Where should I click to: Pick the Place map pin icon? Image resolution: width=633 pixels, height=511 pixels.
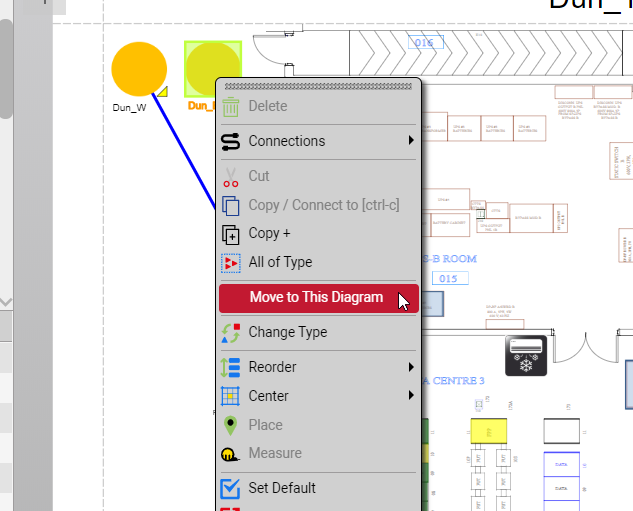[231, 425]
